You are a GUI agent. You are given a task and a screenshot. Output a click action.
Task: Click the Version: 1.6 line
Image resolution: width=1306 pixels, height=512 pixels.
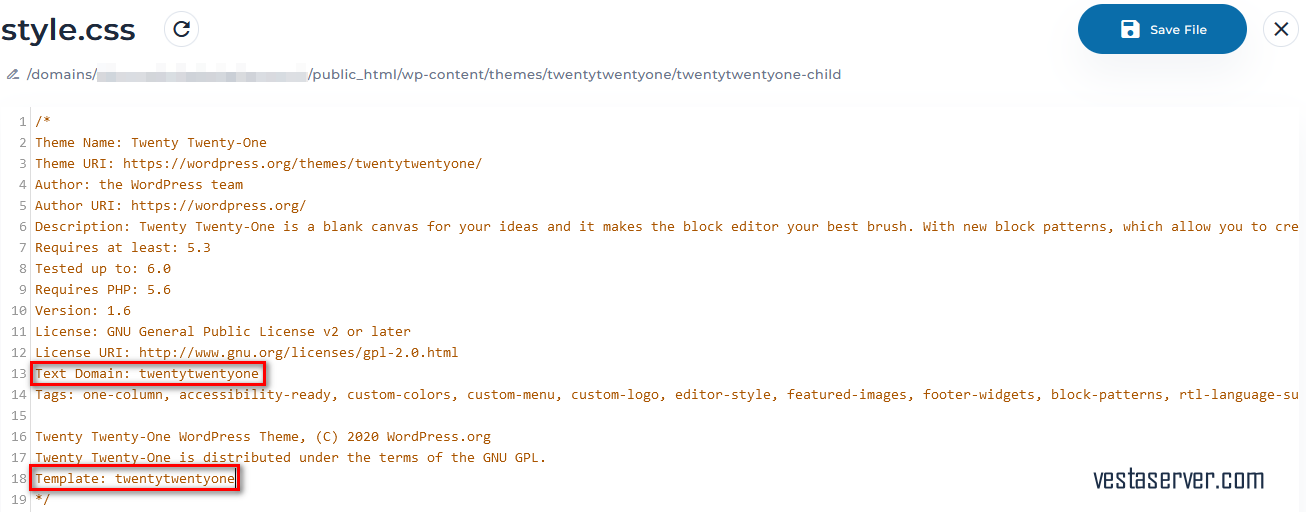(83, 310)
